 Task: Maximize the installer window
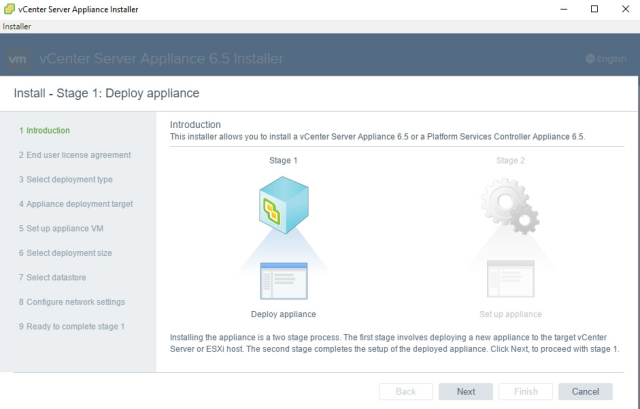594,9
